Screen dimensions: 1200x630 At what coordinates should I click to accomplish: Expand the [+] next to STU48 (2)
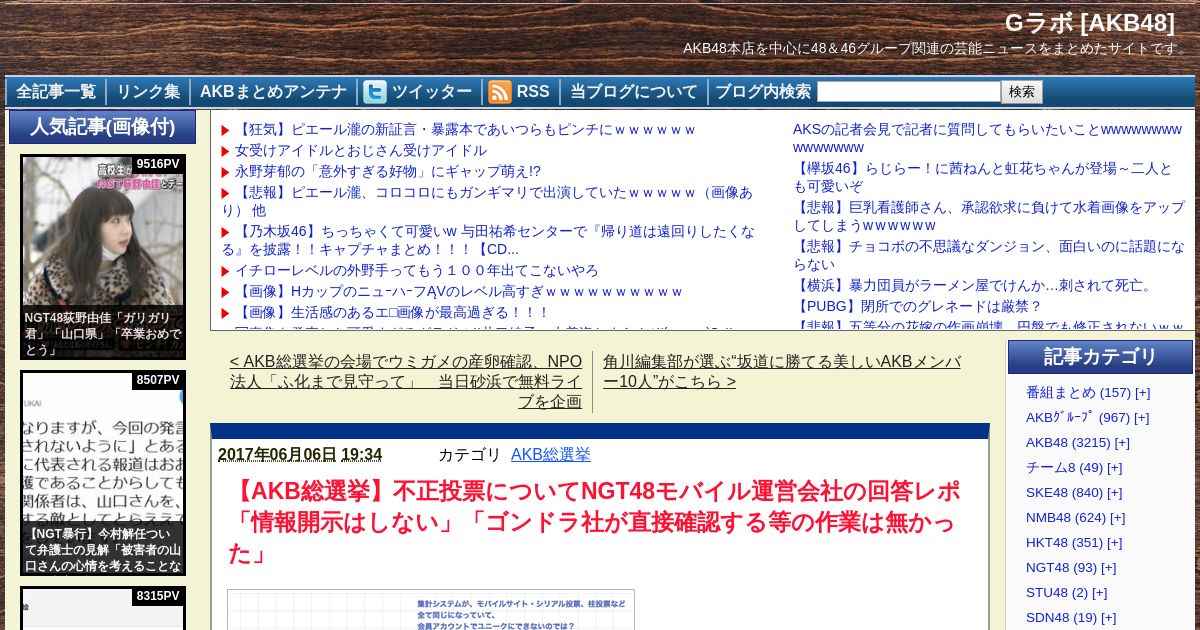[x=1099, y=592]
